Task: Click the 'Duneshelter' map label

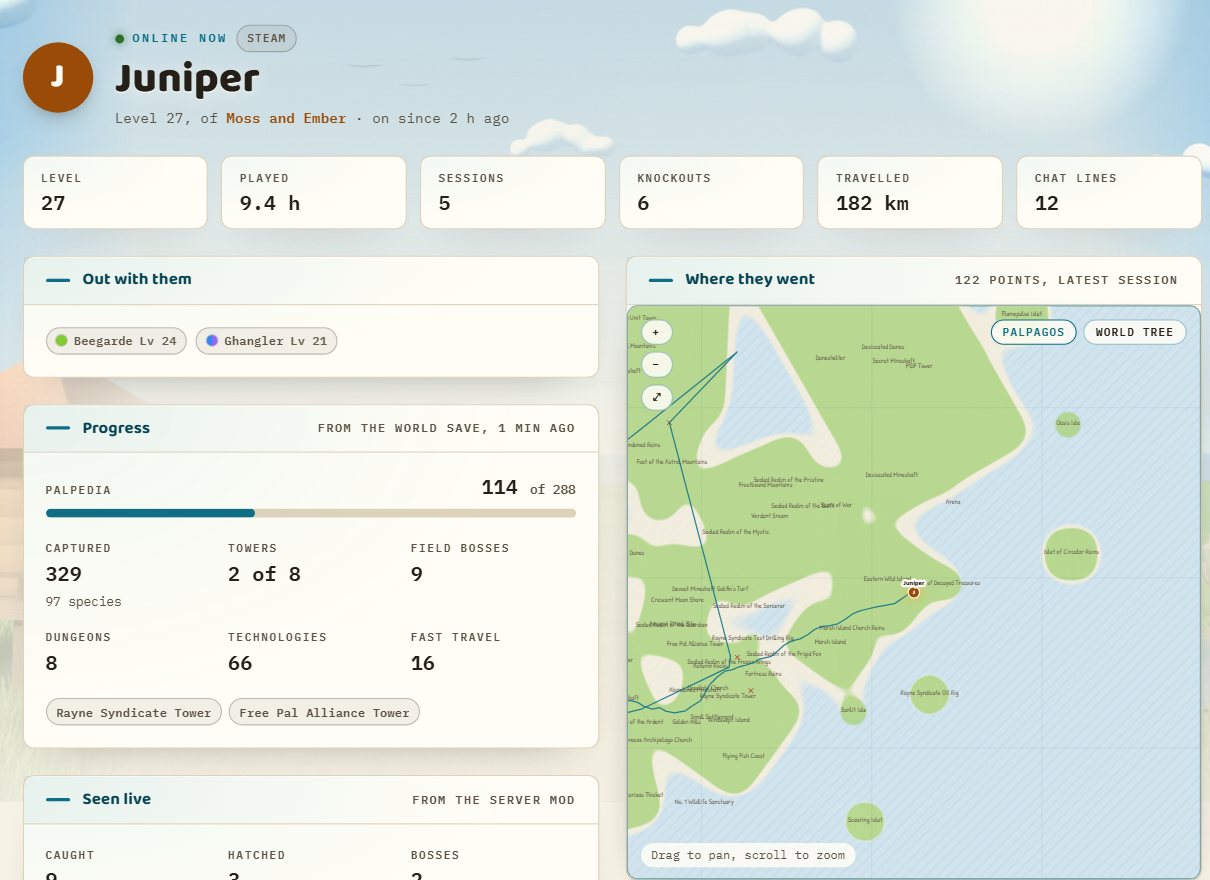Action: click(830, 357)
